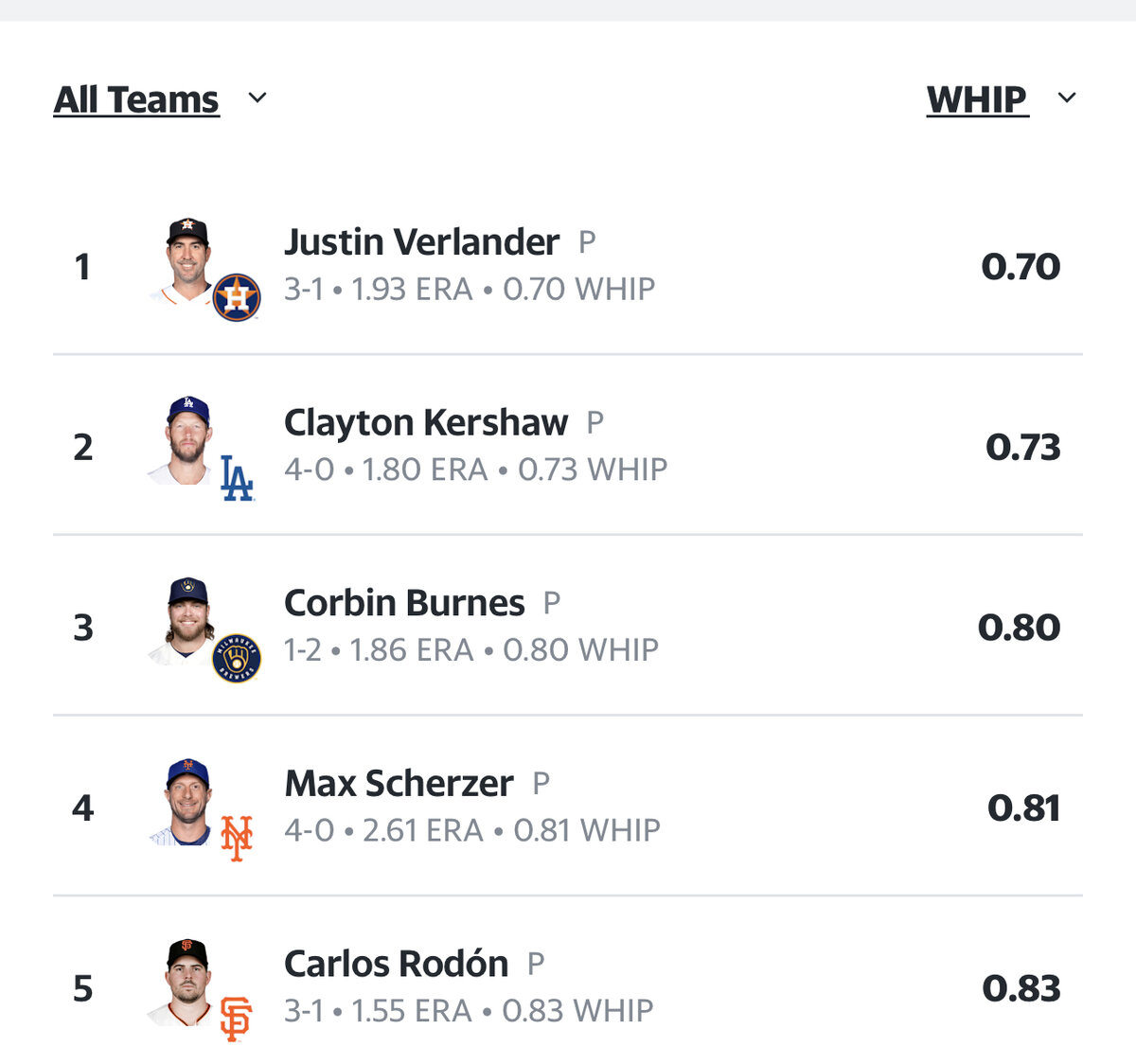Viewport: 1136px width, 1064px height.
Task: Open Clayton Kershaw's headshot photo
Action: coord(186,440)
